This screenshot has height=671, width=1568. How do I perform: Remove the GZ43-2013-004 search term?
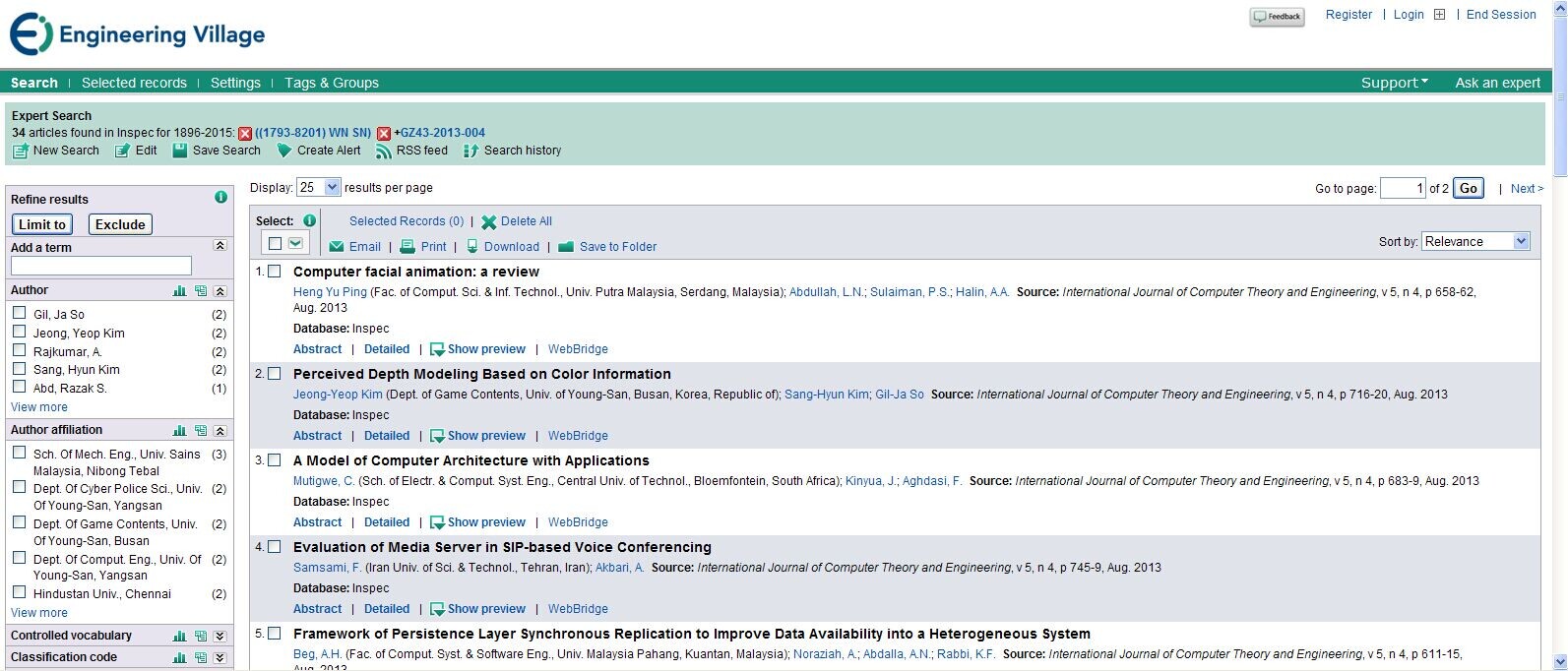click(384, 134)
